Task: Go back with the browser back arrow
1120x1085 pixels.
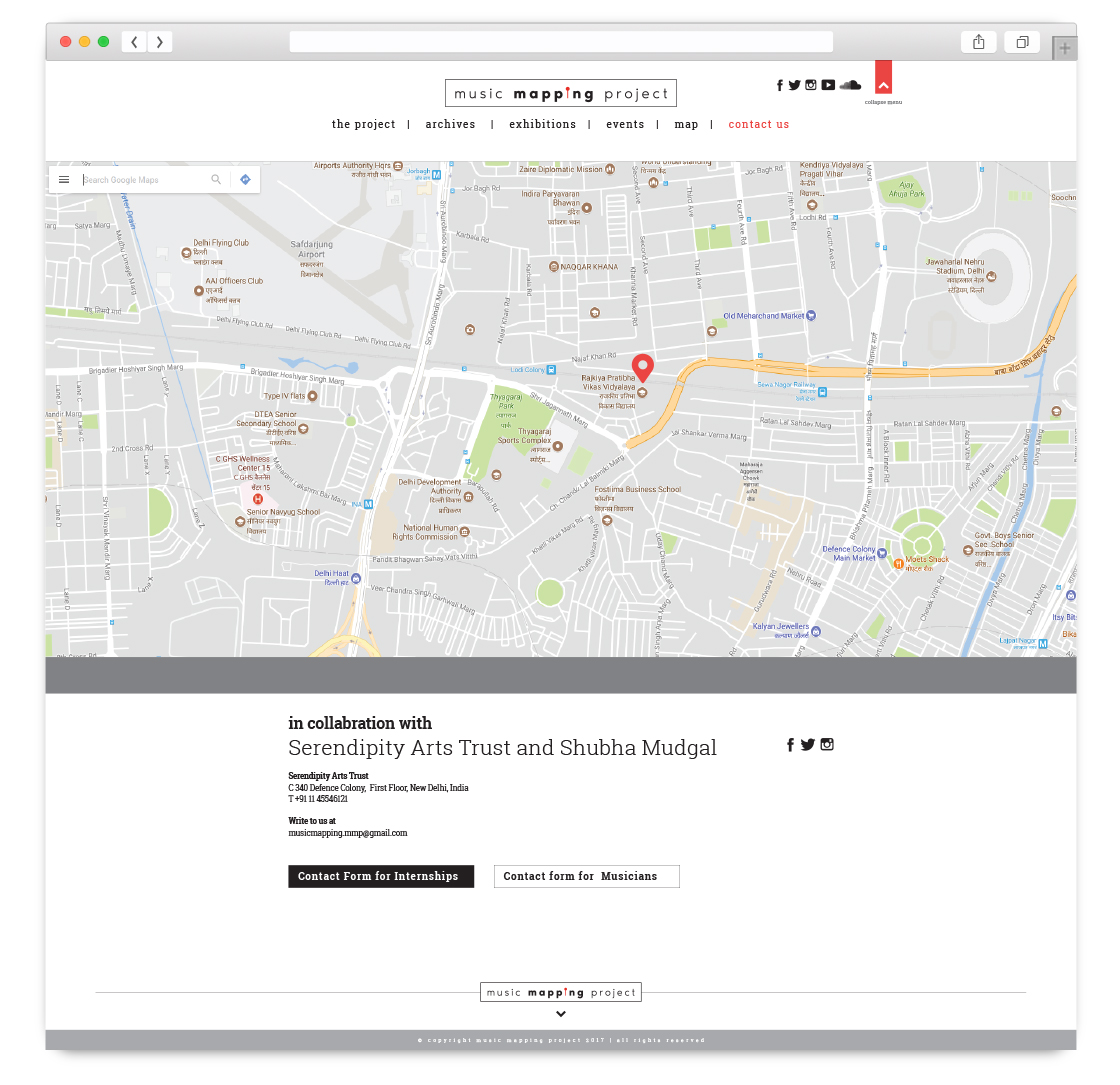Action: [134, 42]
